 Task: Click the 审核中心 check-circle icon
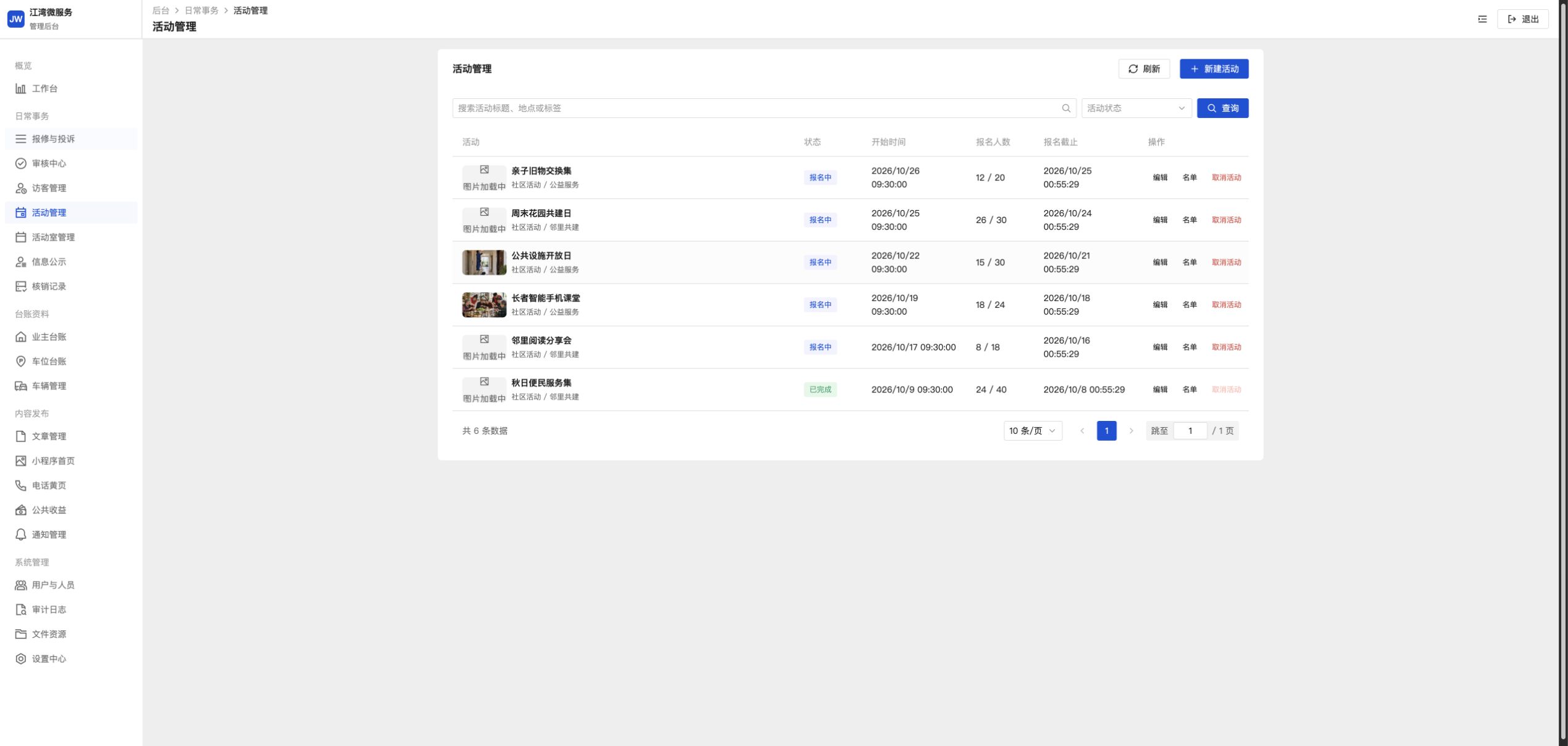tap(20, 164)
